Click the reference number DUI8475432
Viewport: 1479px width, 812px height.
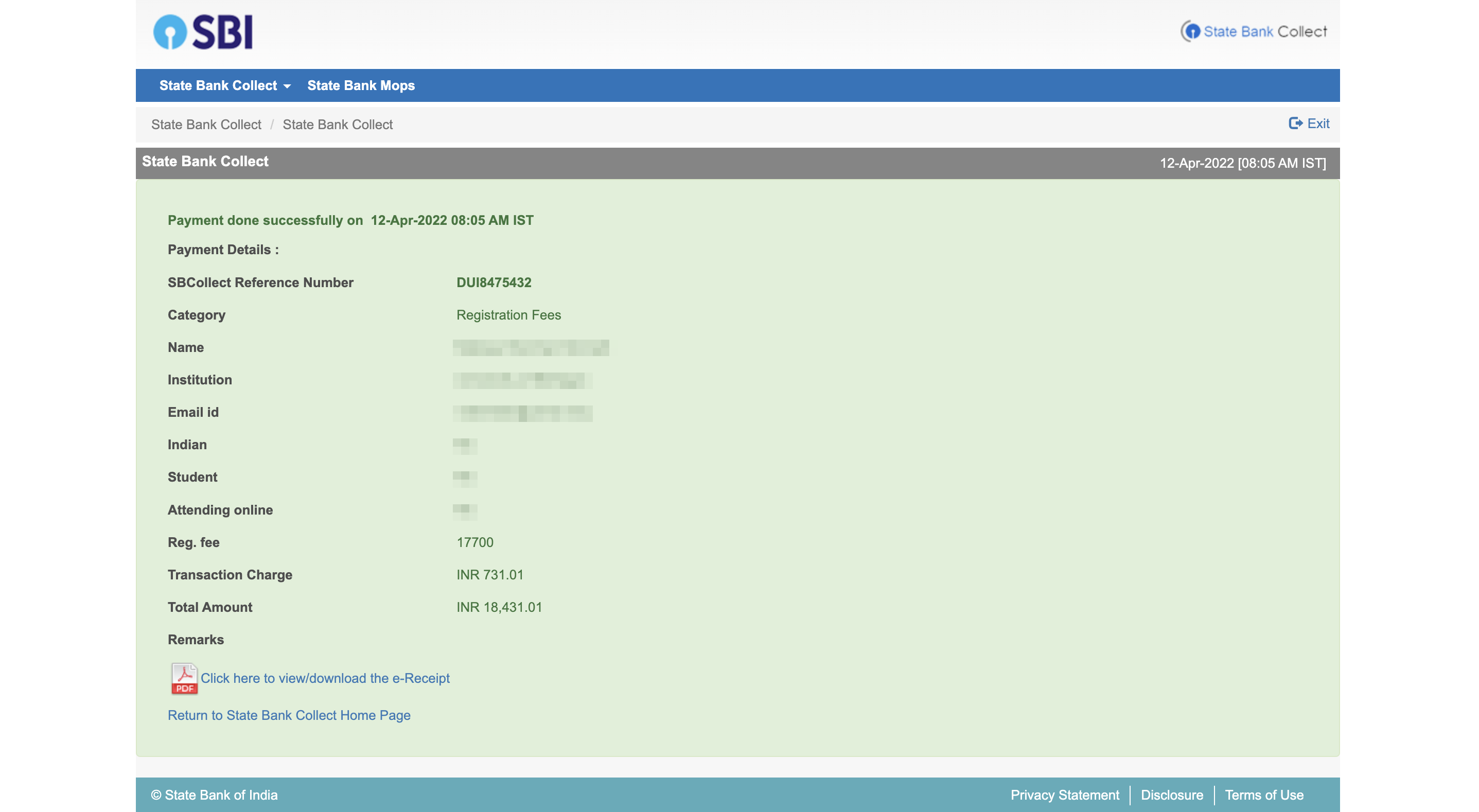[x=494, y=283]
